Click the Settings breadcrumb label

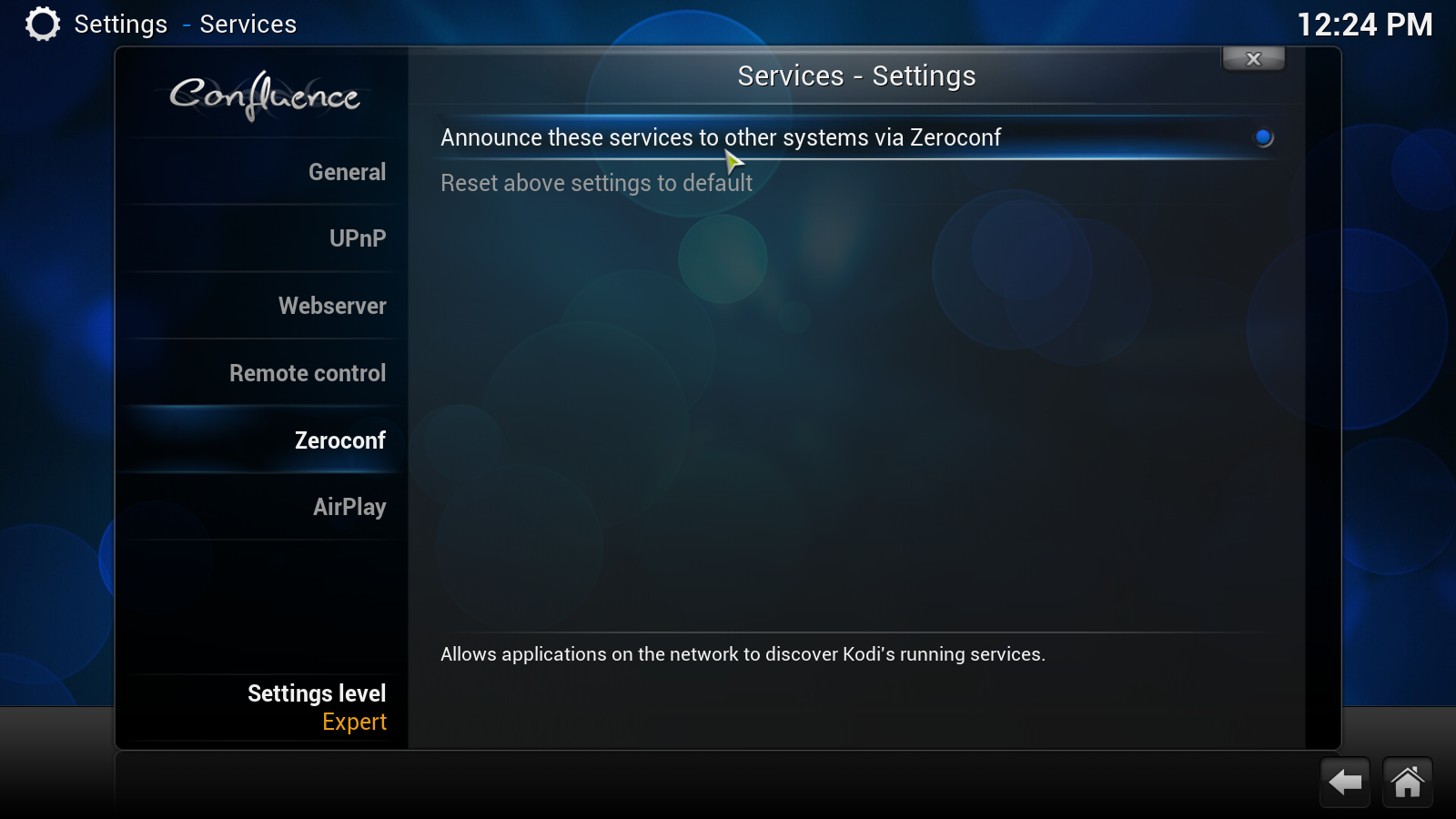click(x=120, y=25)
